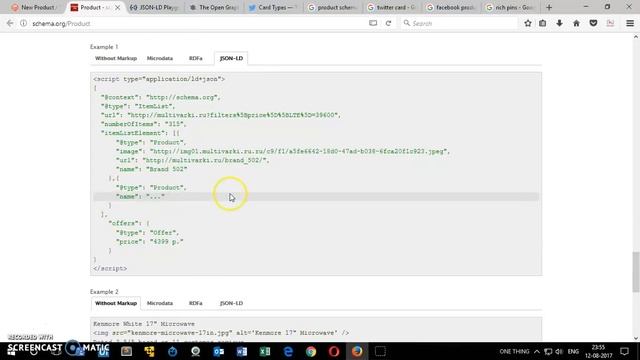Open site information icon beside the URL
This screenshot has height=360, width=640.
click(x=24, y=23)
